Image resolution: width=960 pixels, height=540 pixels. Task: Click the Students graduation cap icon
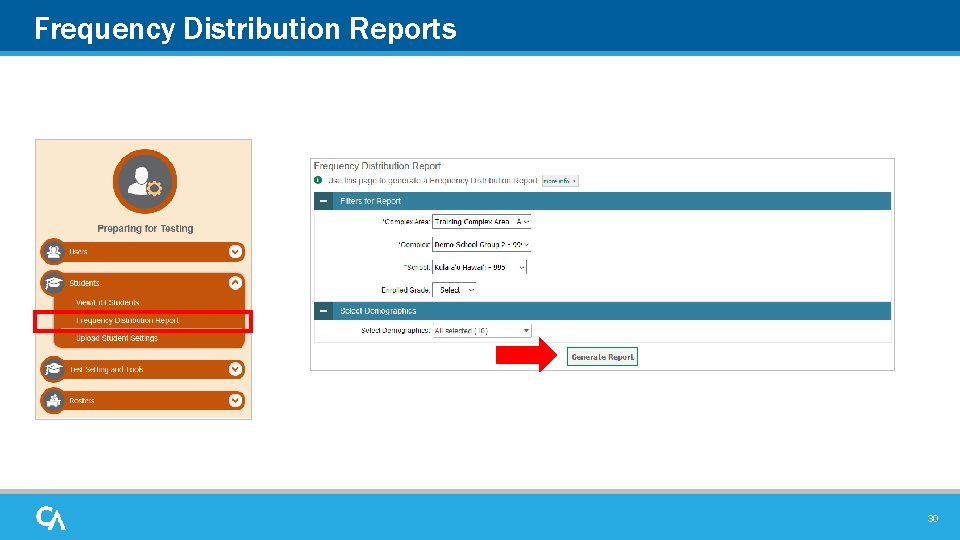54,283
